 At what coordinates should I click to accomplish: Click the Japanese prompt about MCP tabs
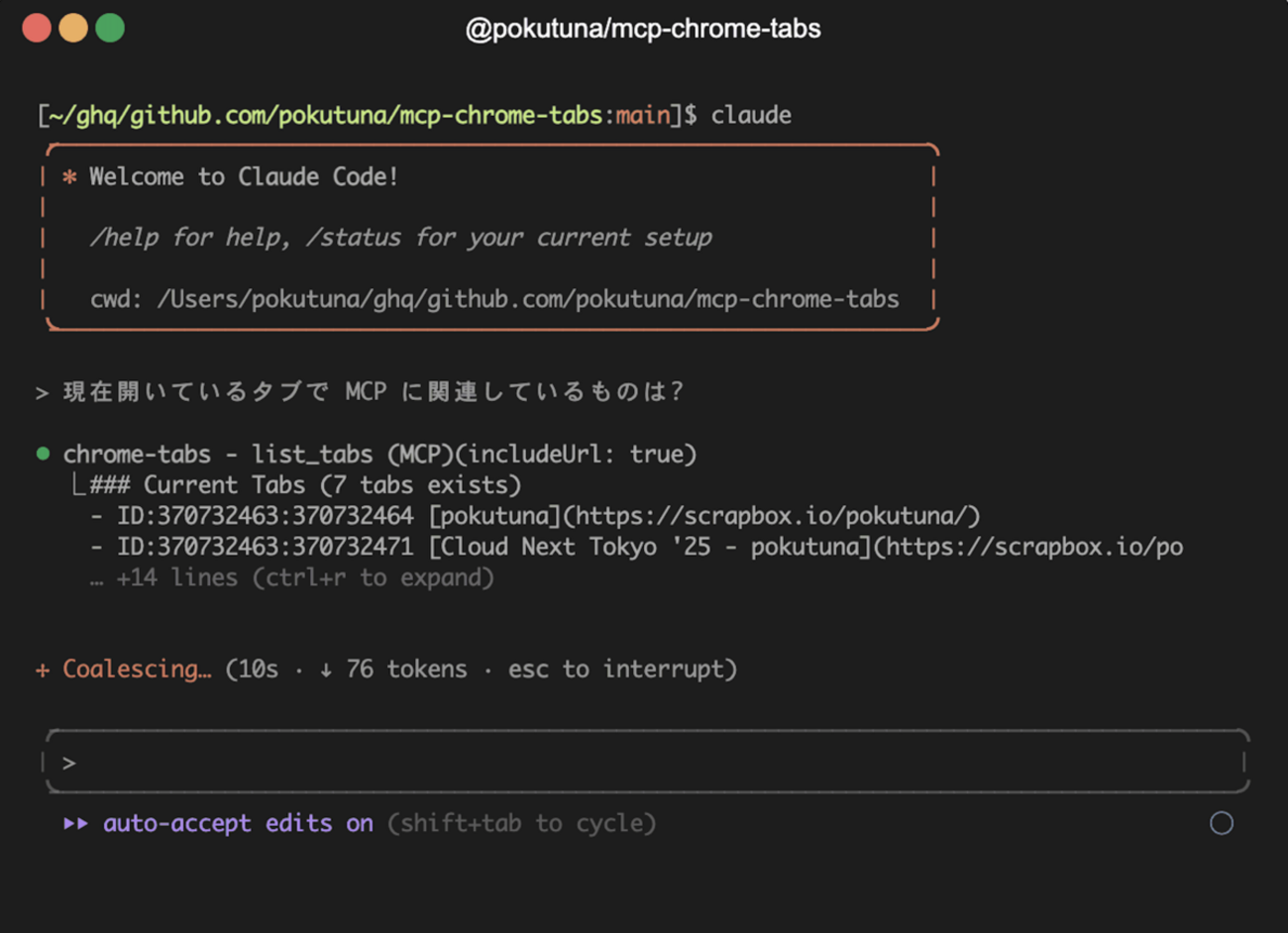click(x=373, y=392)
